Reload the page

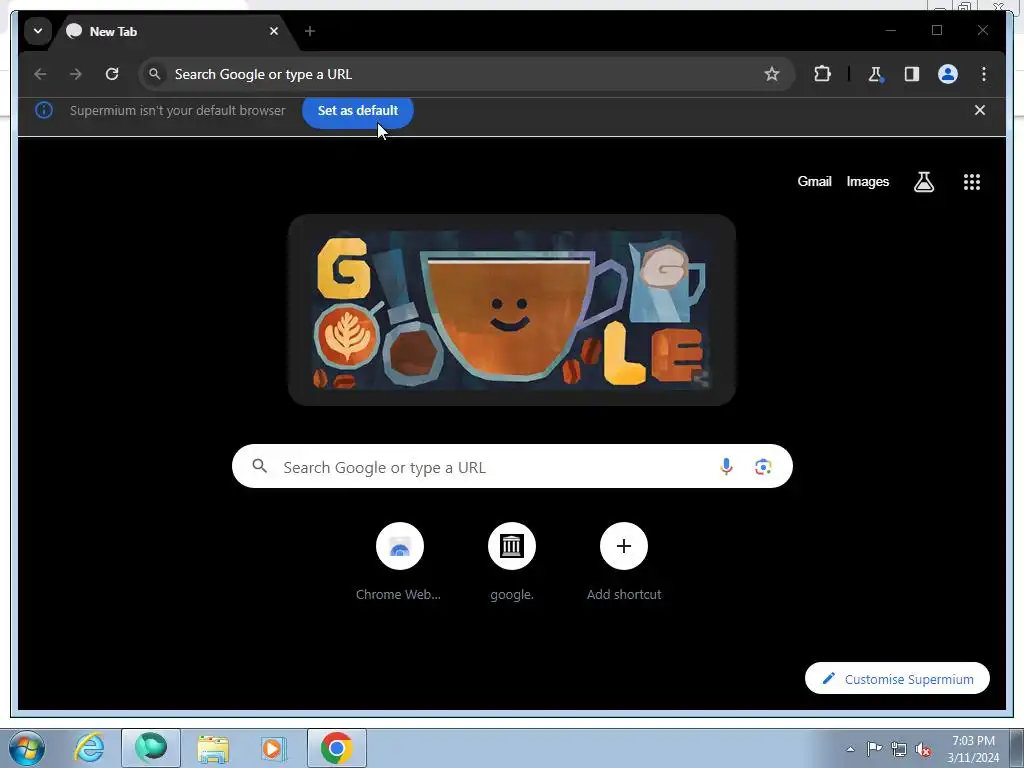pos(112,74)
